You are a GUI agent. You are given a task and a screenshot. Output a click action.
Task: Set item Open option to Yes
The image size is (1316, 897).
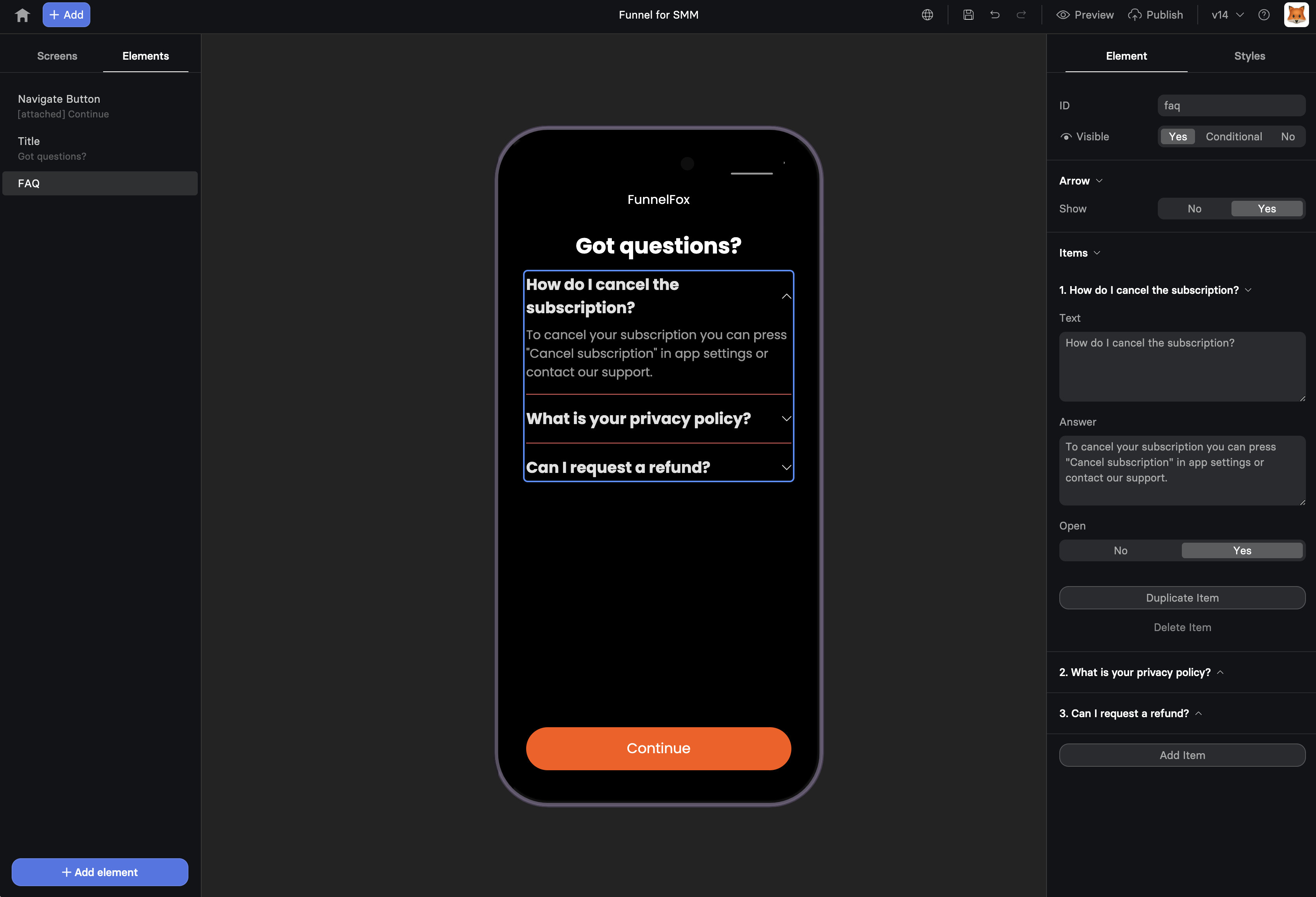point(1242,550)
